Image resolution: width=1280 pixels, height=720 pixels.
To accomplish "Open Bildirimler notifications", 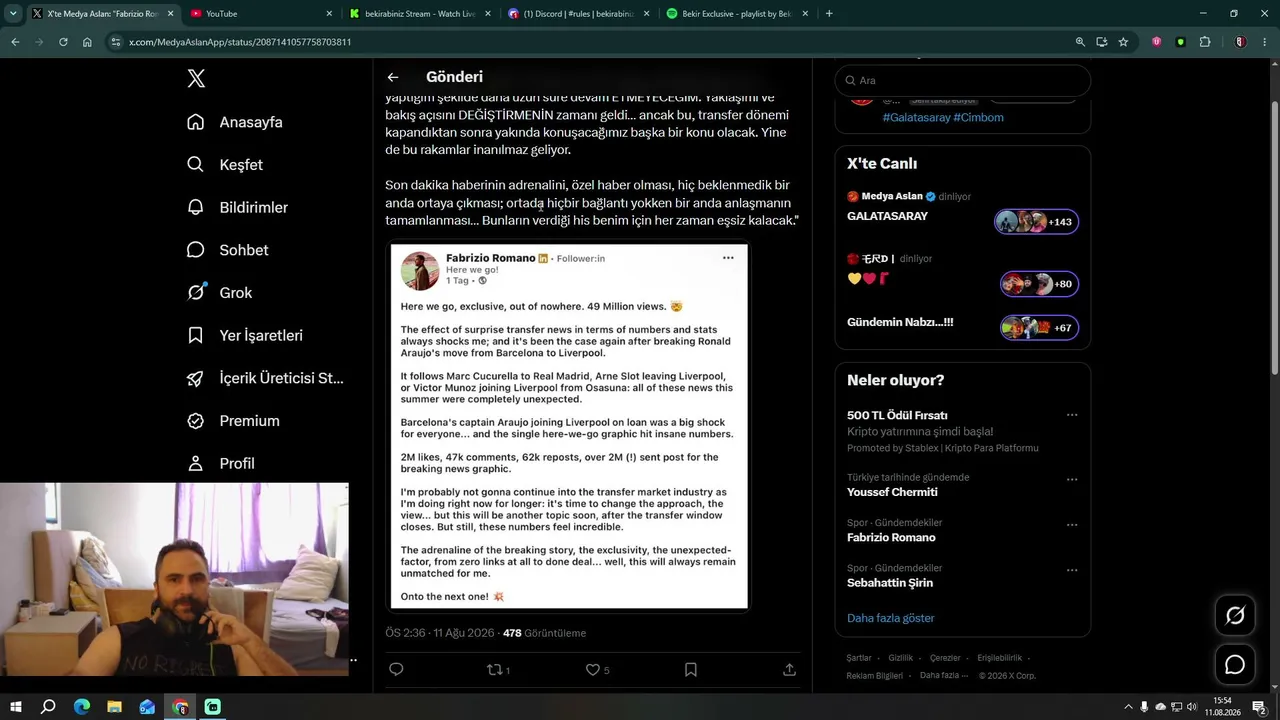I will click(x=238, y=207).
